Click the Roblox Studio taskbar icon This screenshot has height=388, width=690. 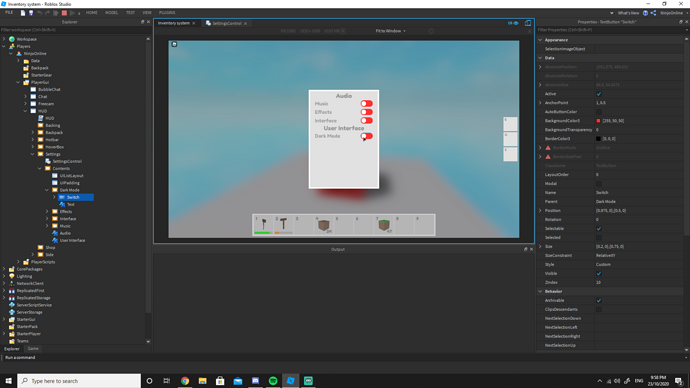(290, 381)
